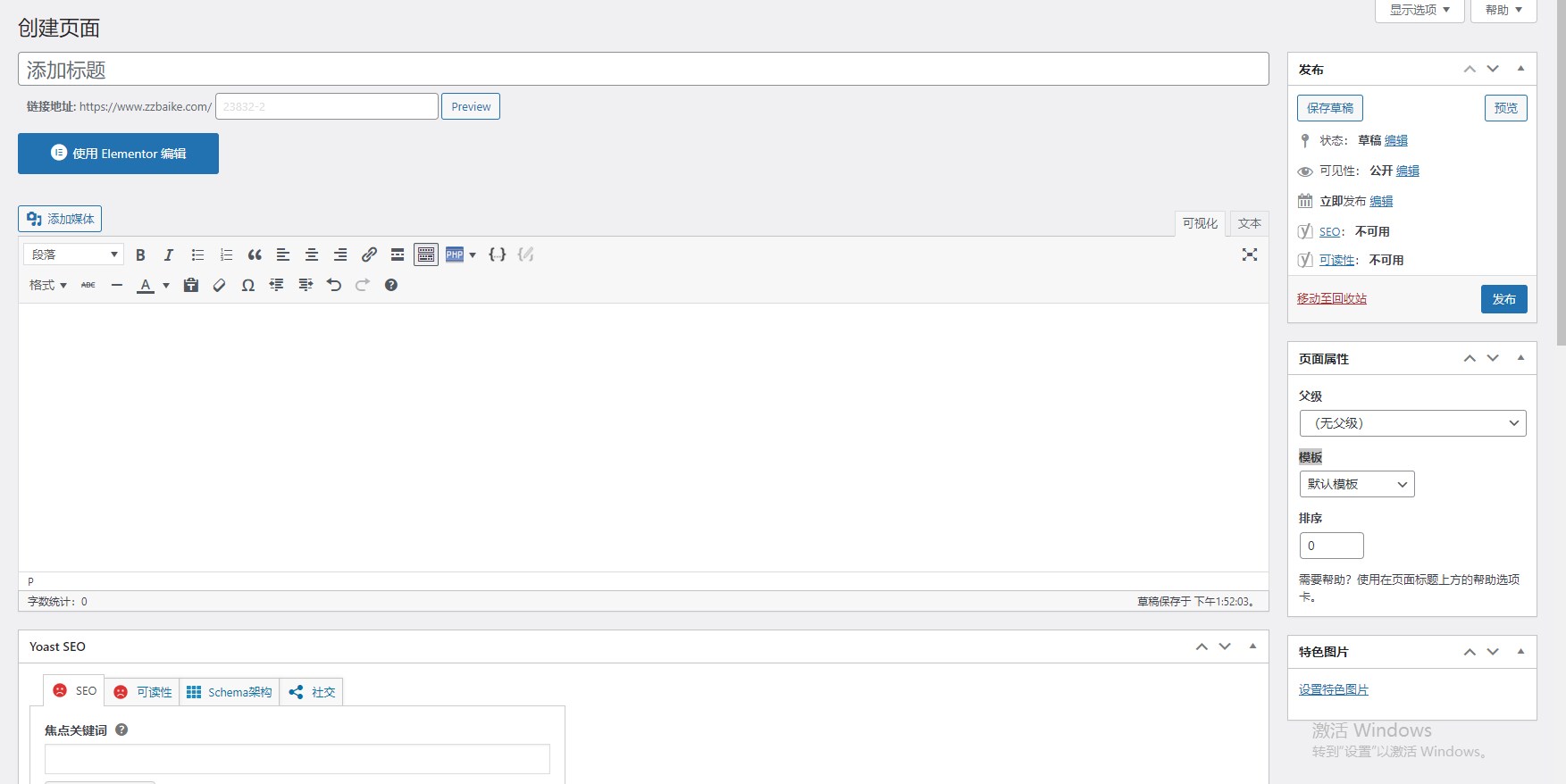The image size is (1566, 784).
Task: Switch to the 文本 editor tab
Action: [x=1250, y=223]
